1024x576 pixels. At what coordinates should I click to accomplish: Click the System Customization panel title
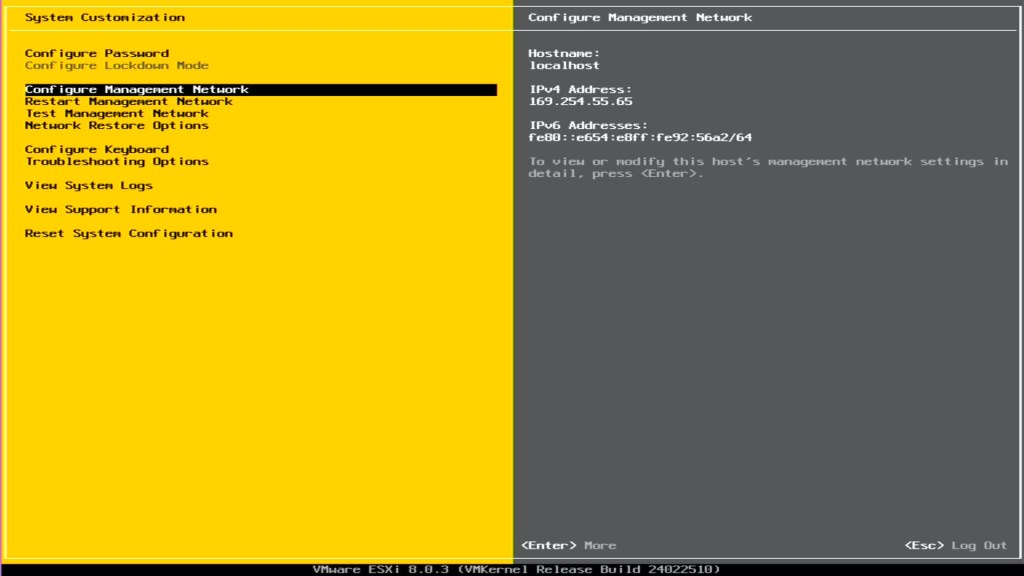click(105, 18)
